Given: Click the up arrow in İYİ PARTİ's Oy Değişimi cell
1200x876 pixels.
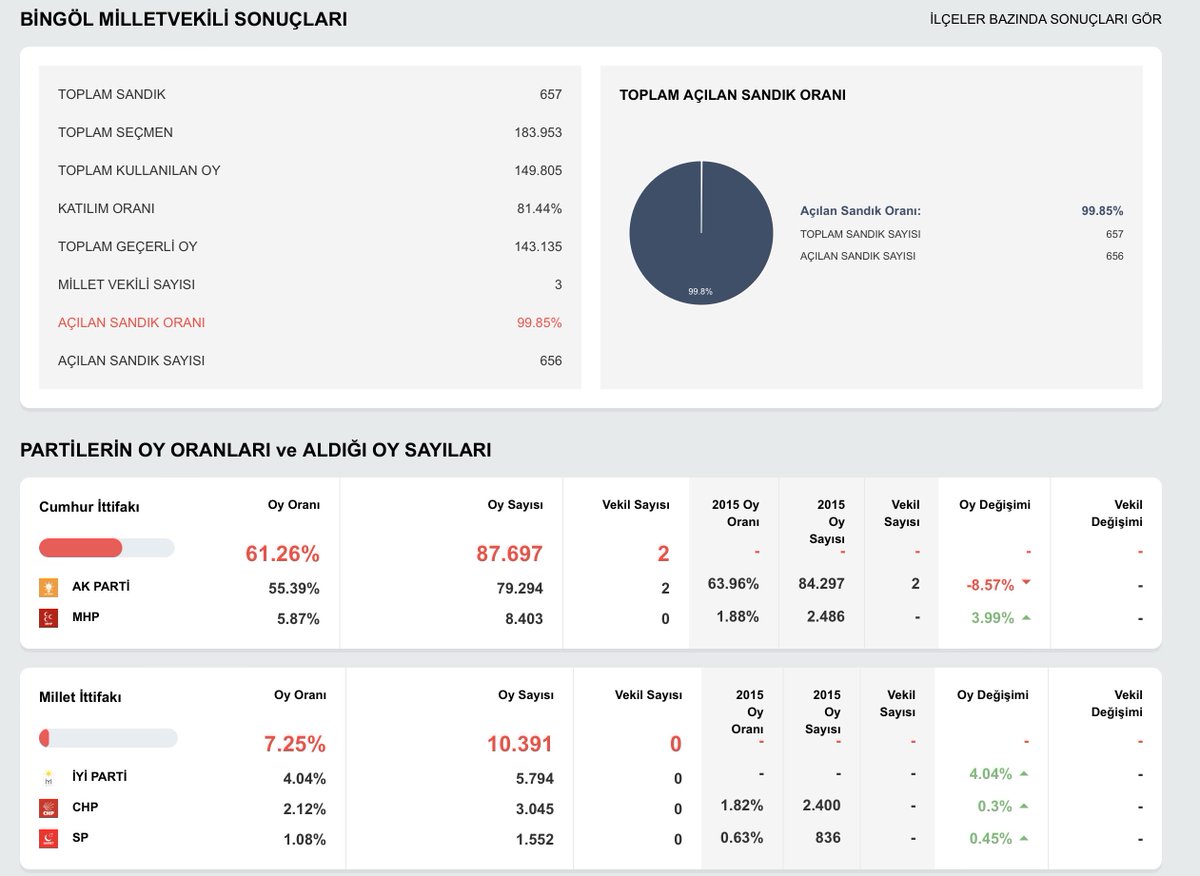Looking at the screenshot, I should coord(1024,773).
